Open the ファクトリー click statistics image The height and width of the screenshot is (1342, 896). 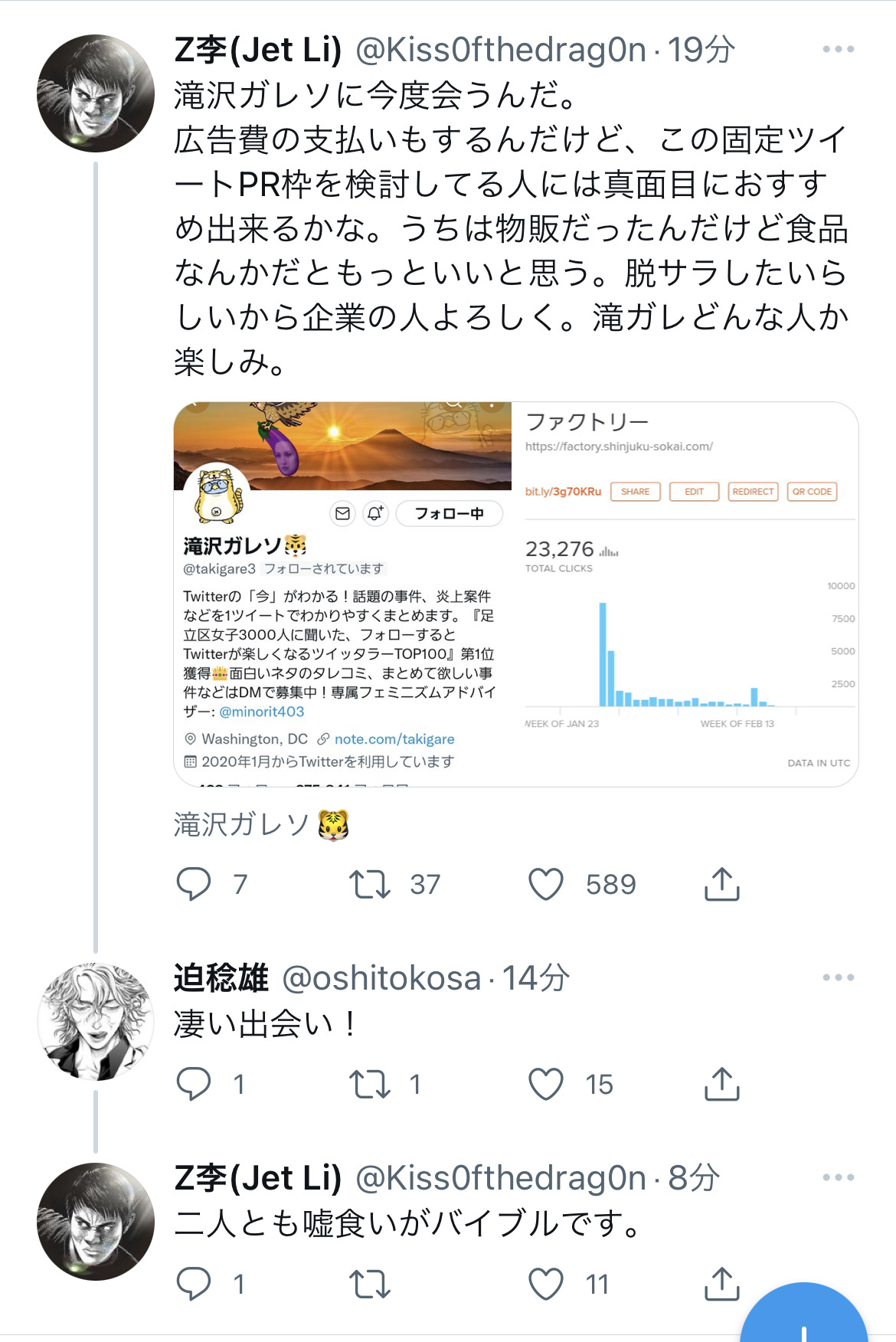(685, 594)
